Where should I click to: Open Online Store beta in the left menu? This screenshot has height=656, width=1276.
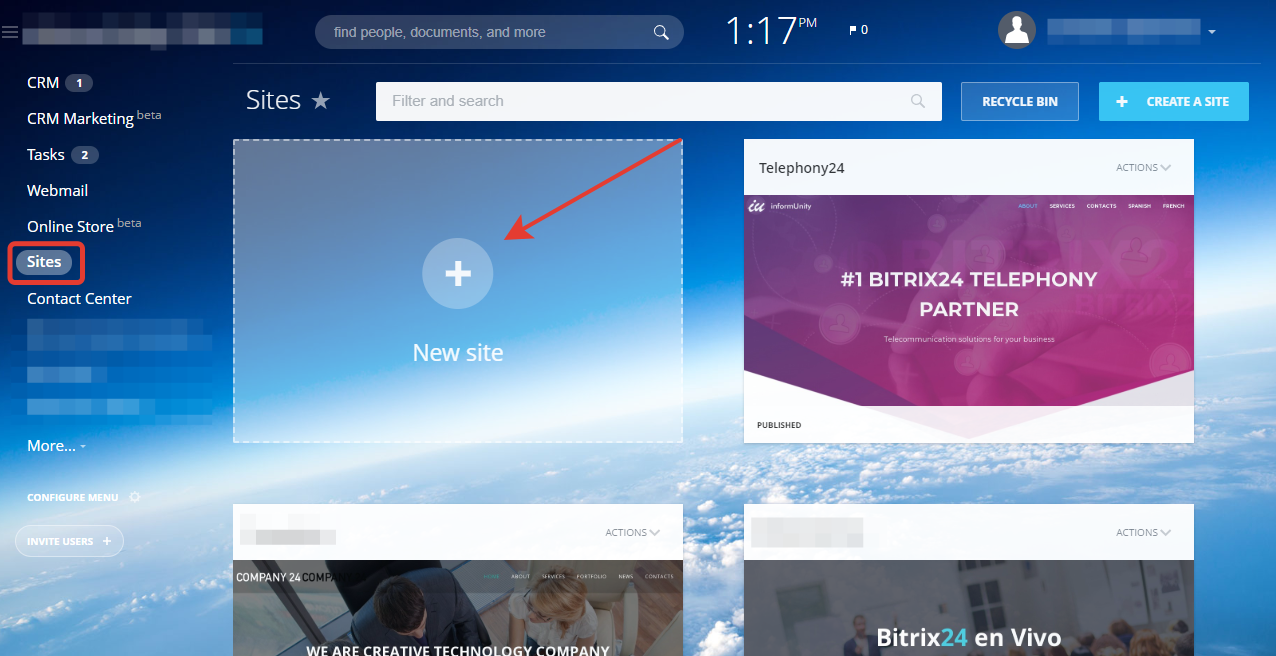pos(84,226)
